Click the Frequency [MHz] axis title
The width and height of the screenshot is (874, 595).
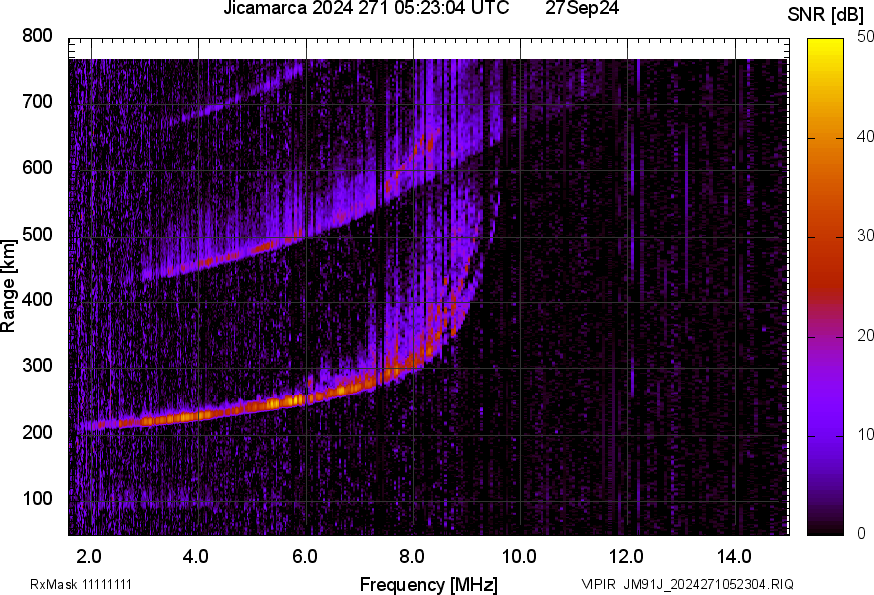(x=428, y=584)
